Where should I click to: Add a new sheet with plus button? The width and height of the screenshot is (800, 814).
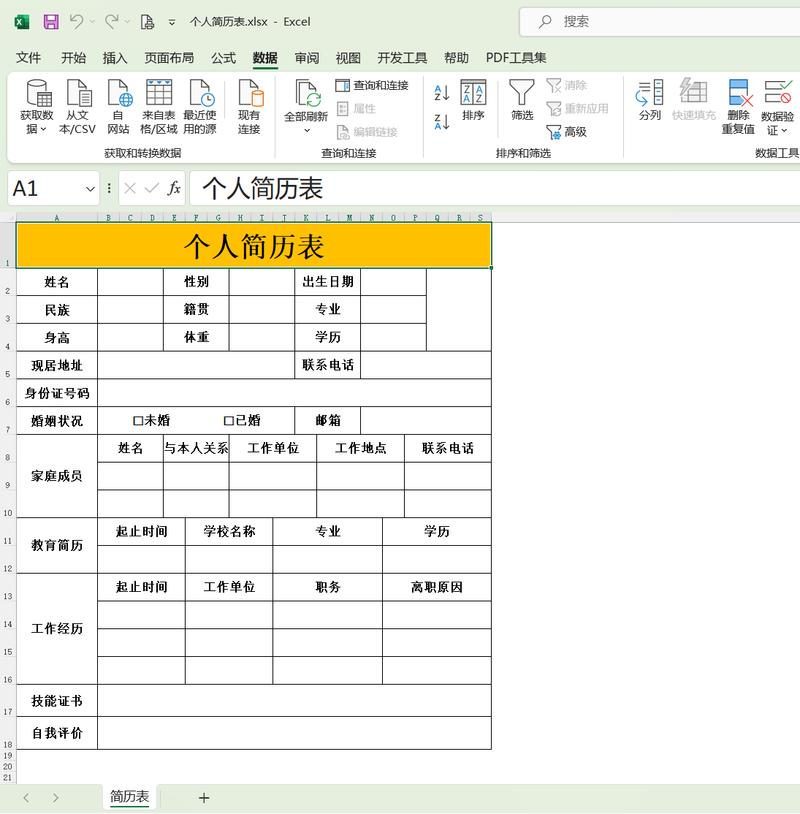click(204, 798)
